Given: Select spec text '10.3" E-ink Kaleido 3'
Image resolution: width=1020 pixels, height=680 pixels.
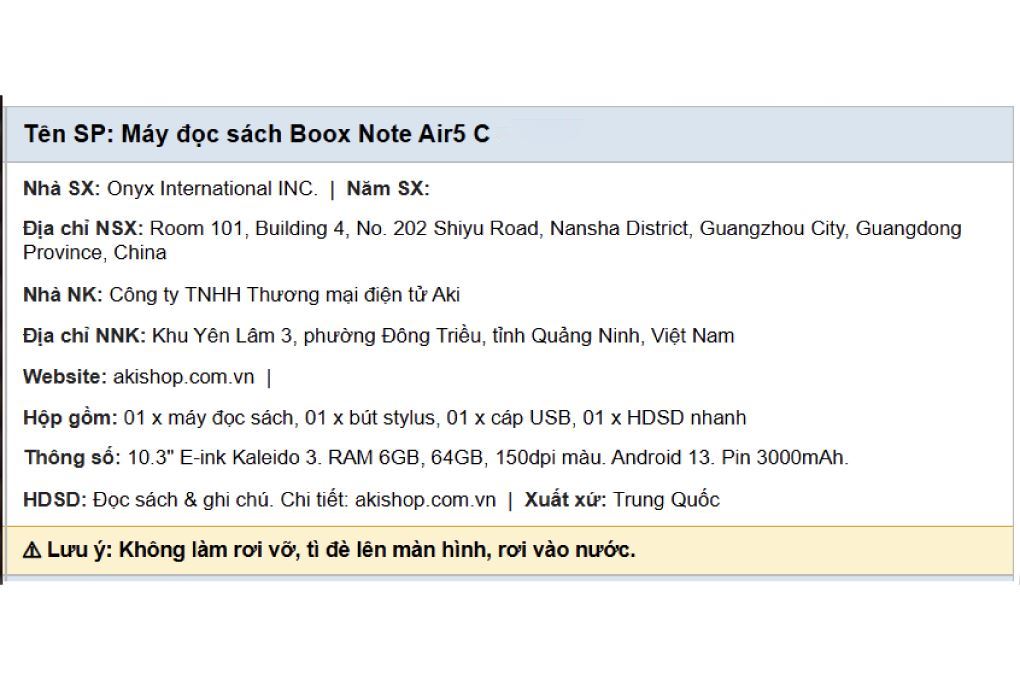Looking at the screenshot, I should point(224,458).
